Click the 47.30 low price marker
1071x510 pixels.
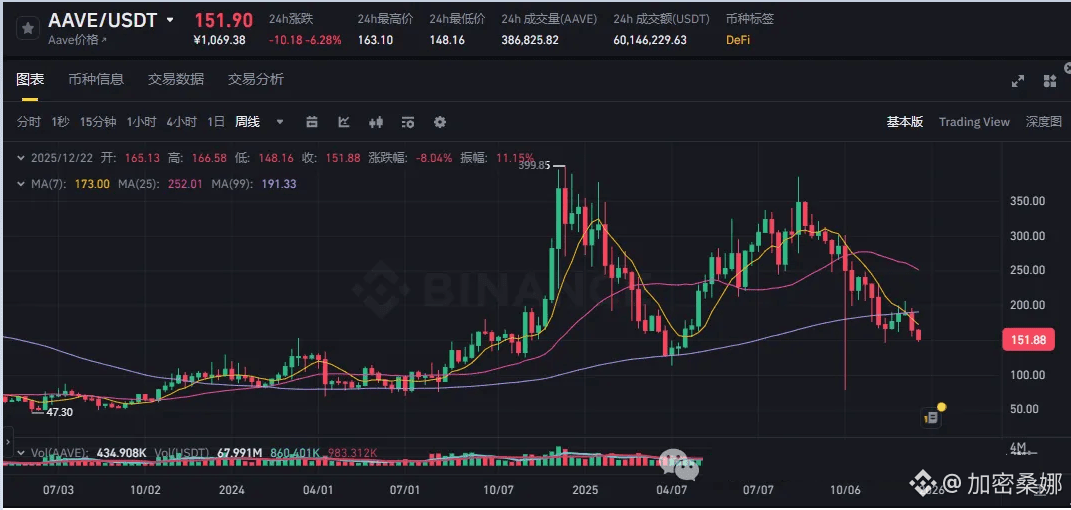(61, 412)
